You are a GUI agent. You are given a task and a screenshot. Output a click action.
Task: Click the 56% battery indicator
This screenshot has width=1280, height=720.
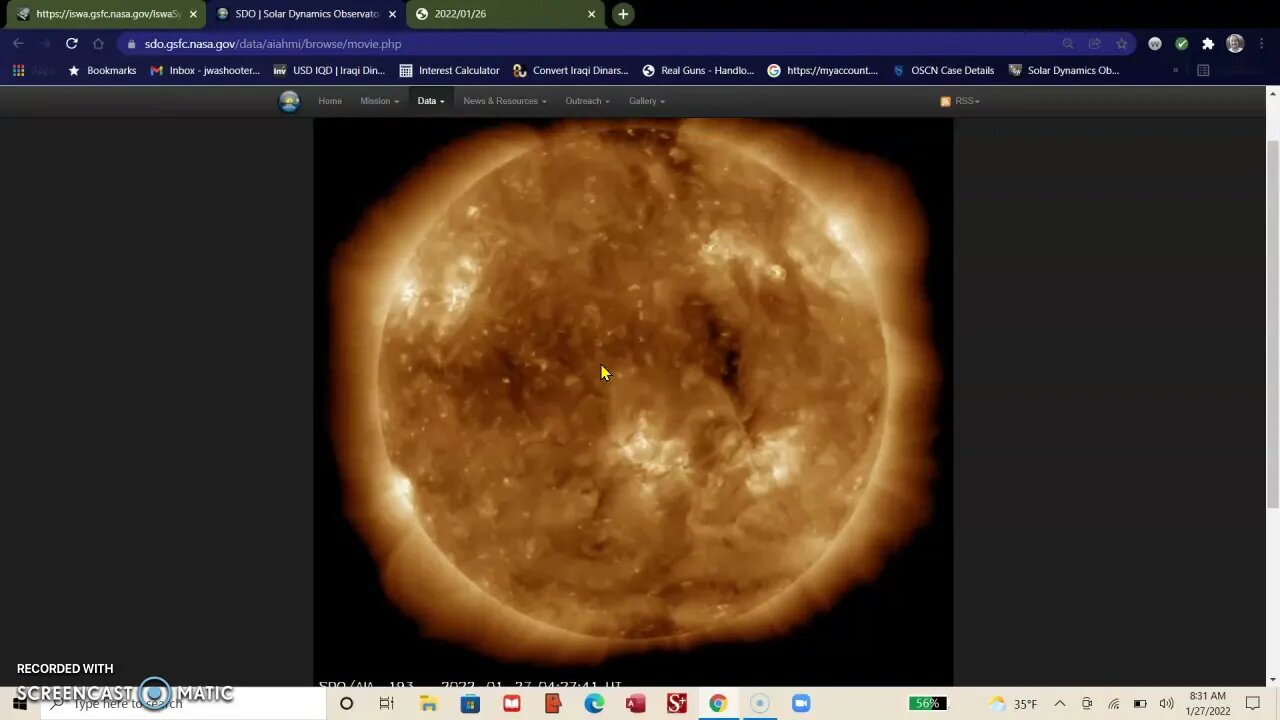927,703
